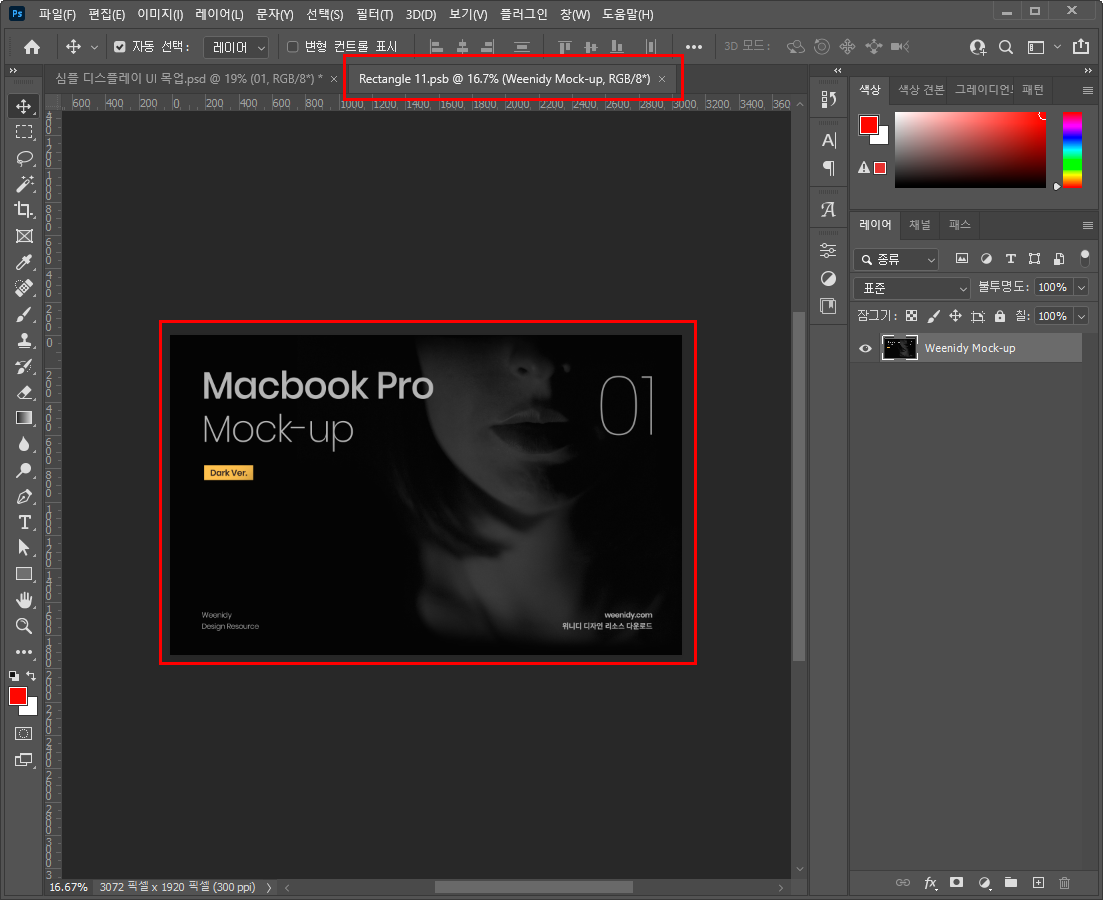Viewport: 1103px width, 900px height.
Task: Toggle Quick Mask mode
Action: 24,733
